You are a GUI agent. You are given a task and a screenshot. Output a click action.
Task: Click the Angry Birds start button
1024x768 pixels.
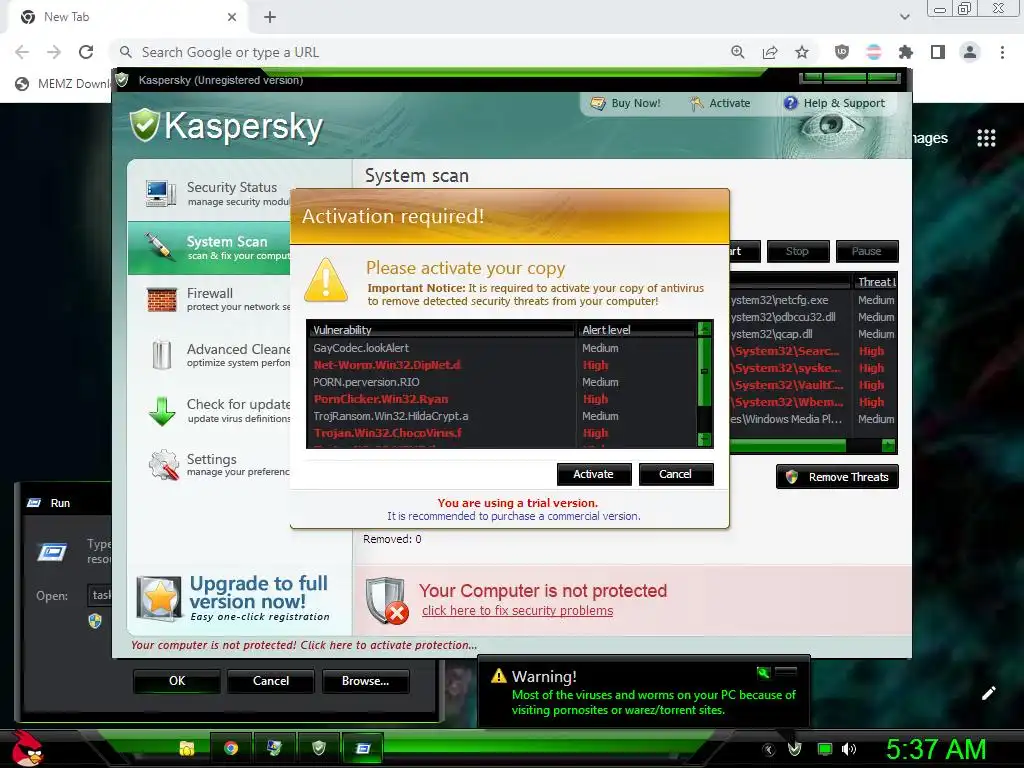27,748
